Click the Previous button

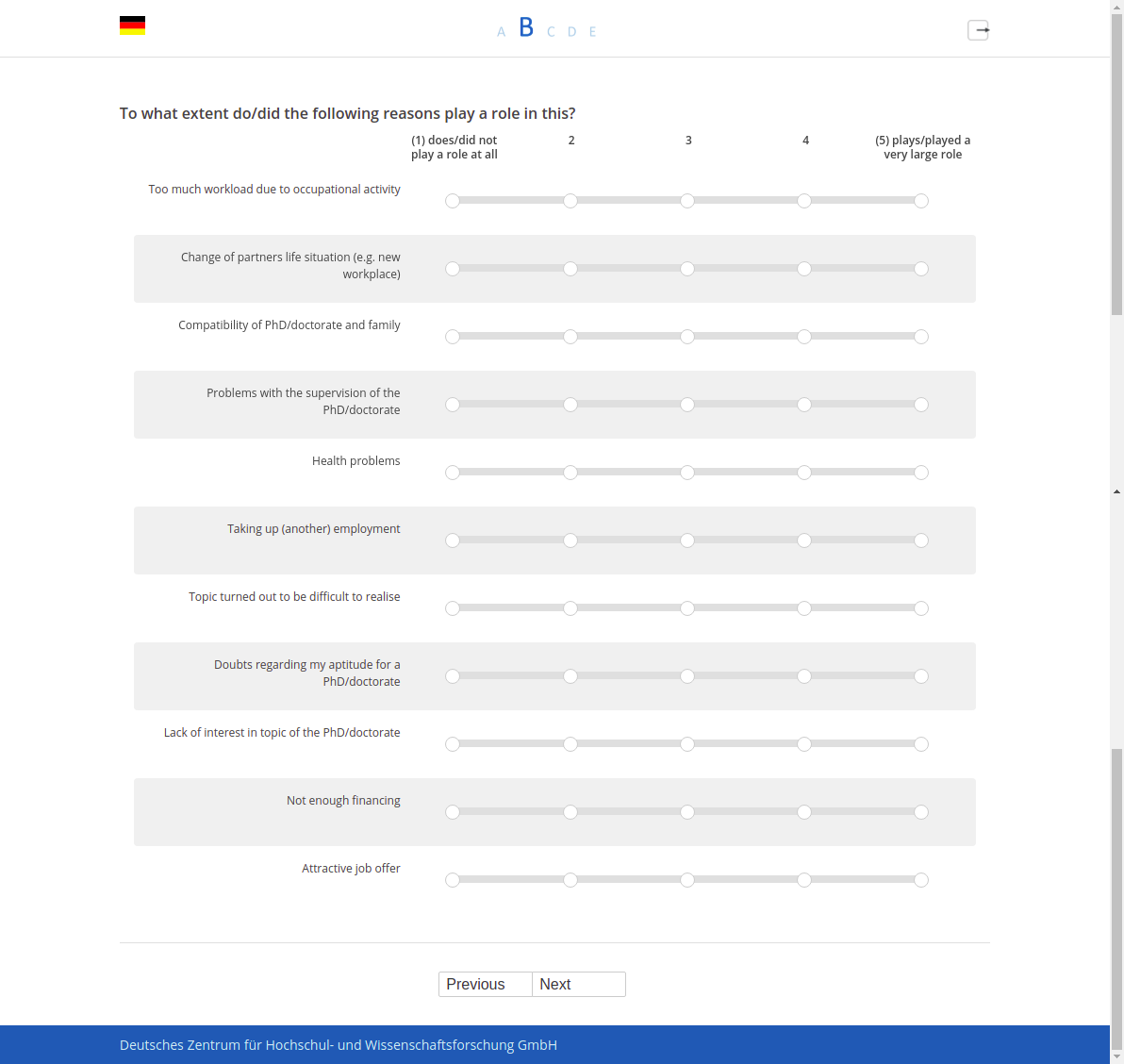pyautogui.click(x=486, y=984)
